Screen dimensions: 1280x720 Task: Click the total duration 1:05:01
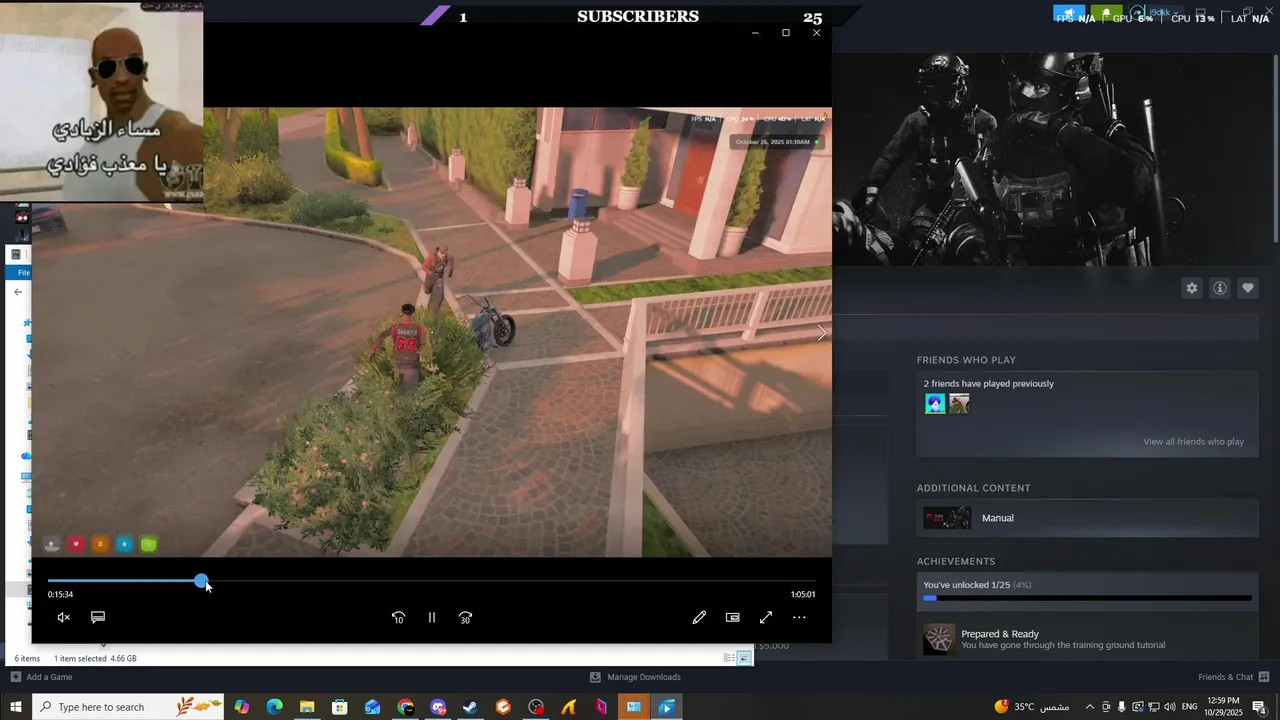pyautogui.click(x=803, y=595)
